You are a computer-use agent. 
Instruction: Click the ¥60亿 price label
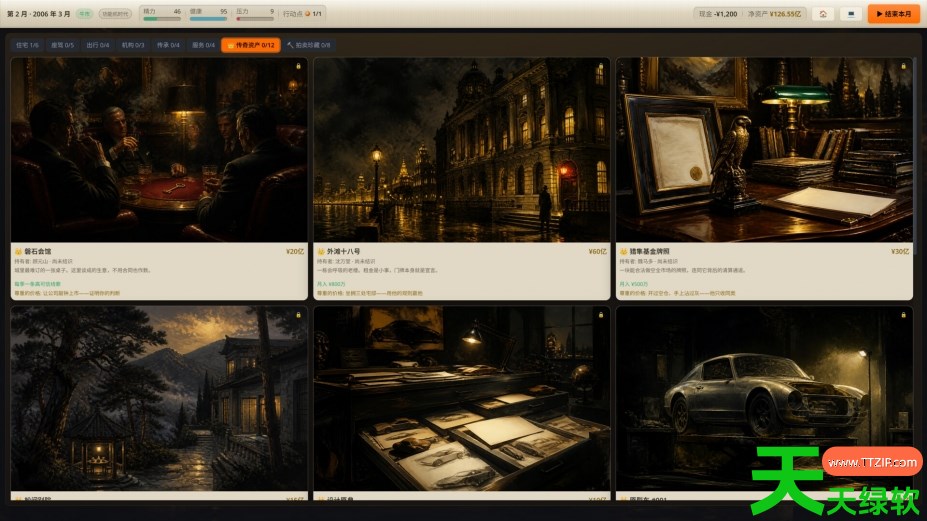pyautogui.click(x=598, y=251)
